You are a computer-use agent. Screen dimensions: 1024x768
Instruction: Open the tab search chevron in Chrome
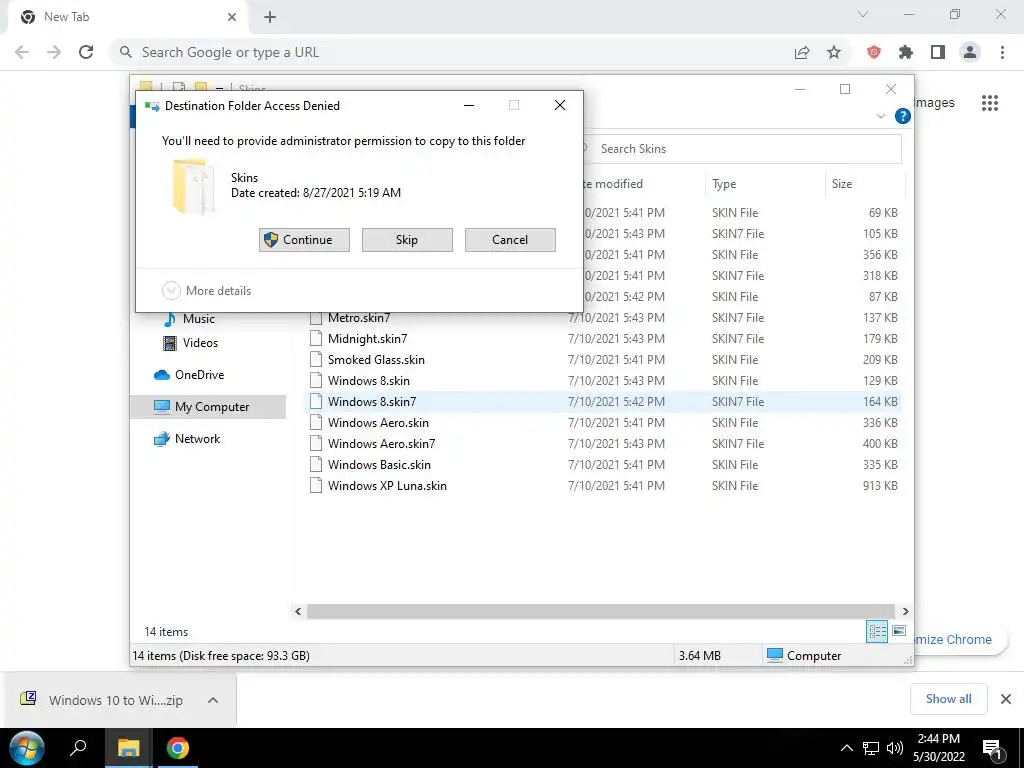coord(863,14)
